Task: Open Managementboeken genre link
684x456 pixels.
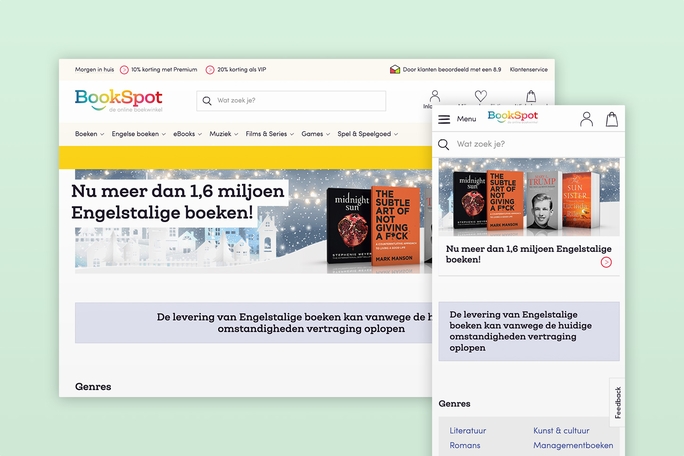Action: pos(573,446)
